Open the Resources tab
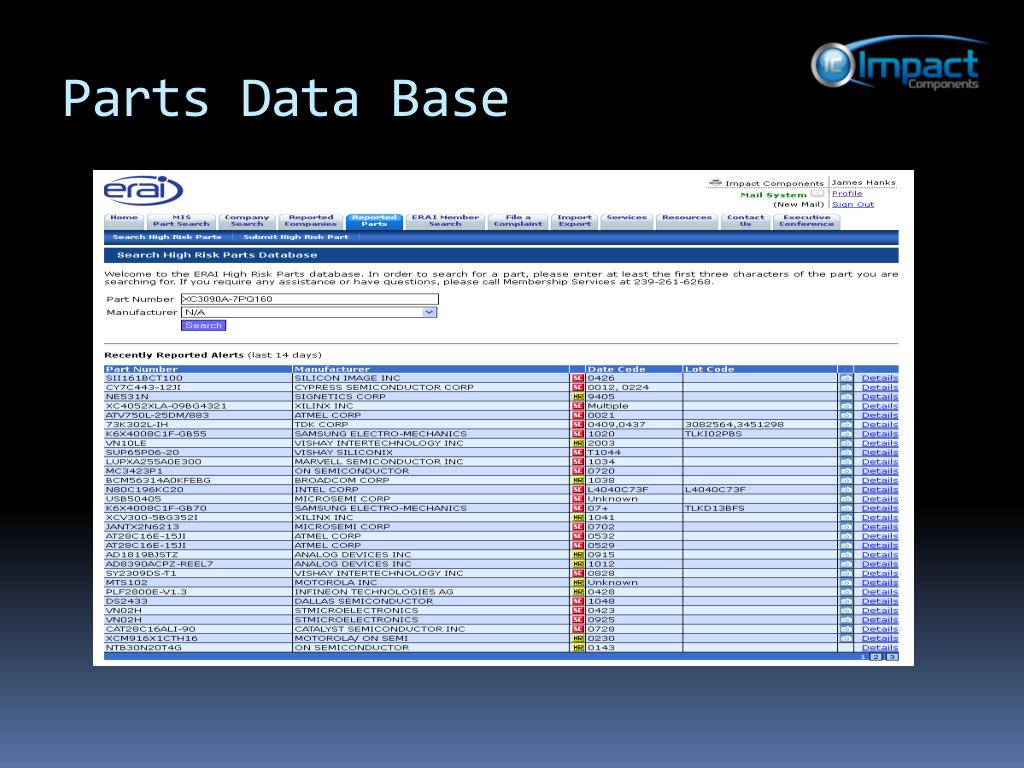Screen dimensions: 1024x768 tap(687, 221)
